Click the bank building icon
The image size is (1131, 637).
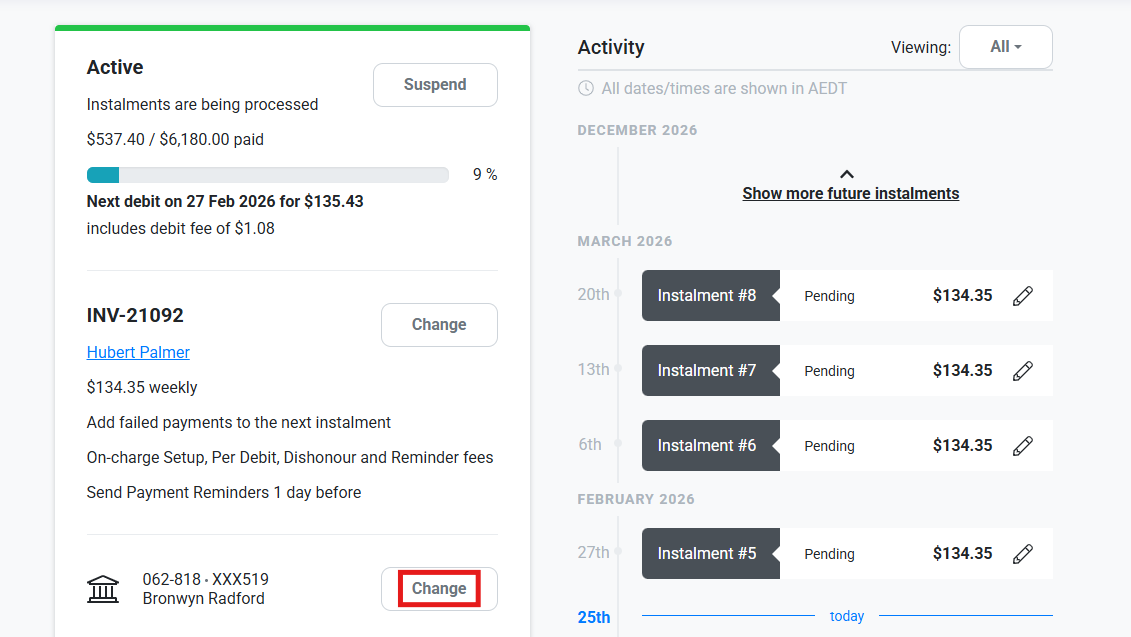click(x=103, y=589)
